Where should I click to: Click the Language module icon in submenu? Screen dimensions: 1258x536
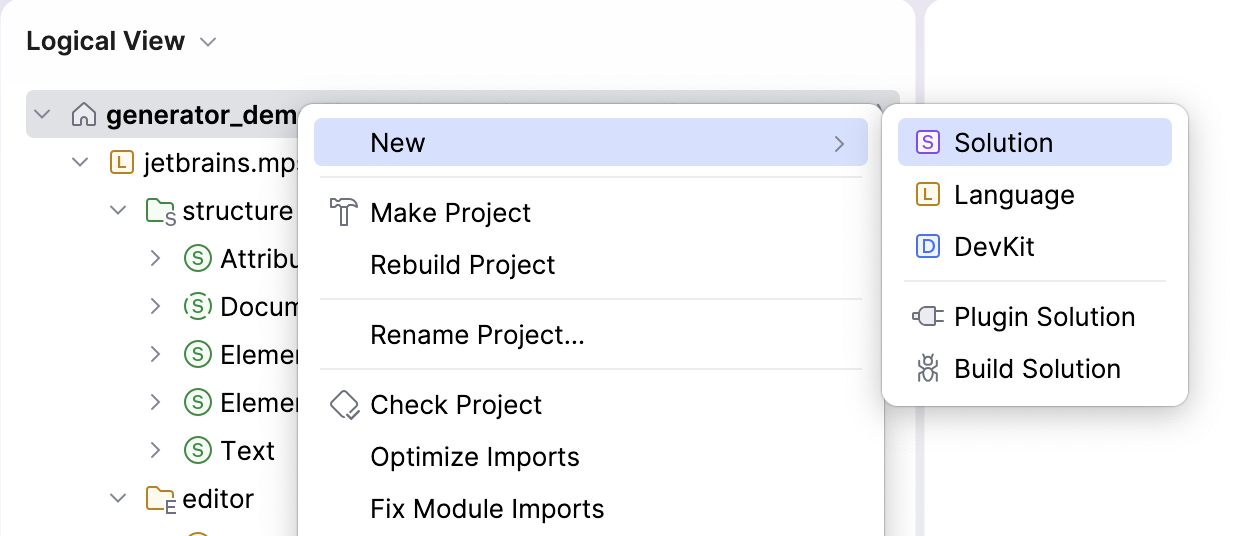click(x=927, y=195)
